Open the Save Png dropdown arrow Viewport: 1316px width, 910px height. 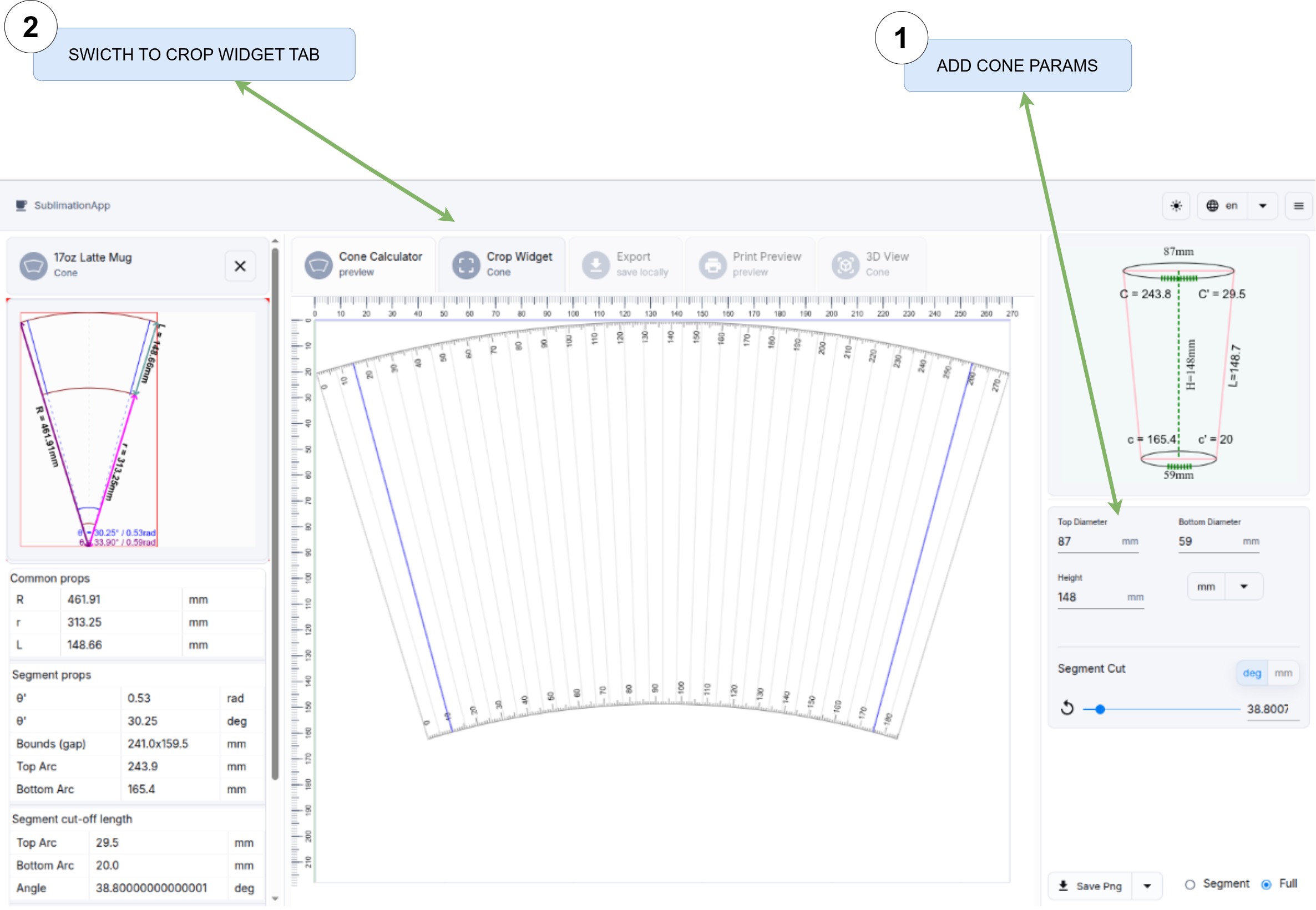click(1148, 886)
